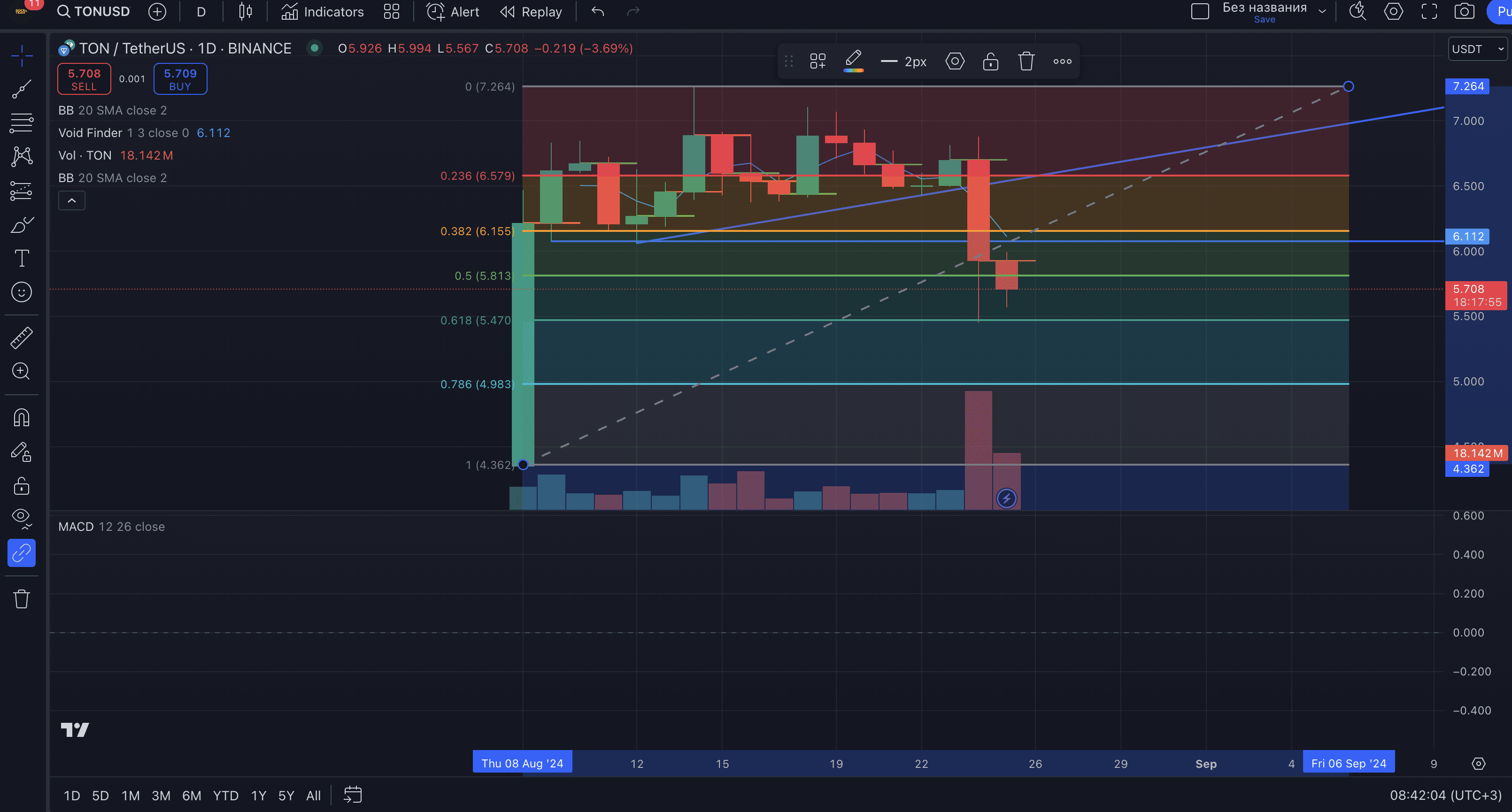Select the ruler measure tool
The width and height of the screenshot is (1512, 812).
pyautogui.click(x=22, y=338)
